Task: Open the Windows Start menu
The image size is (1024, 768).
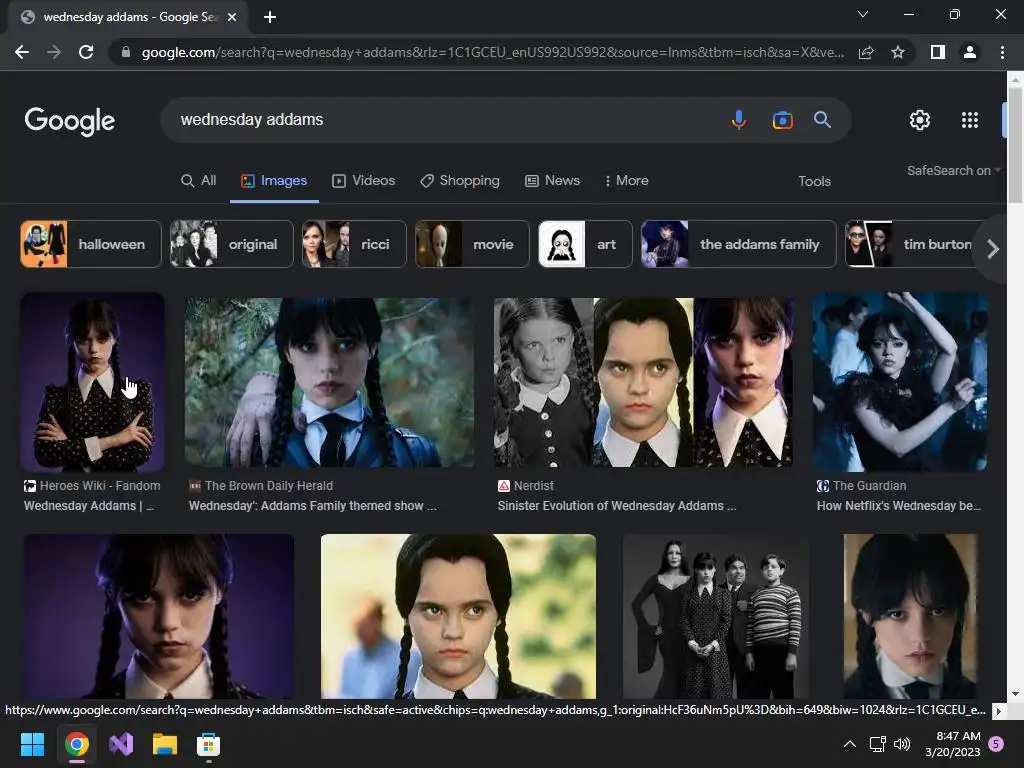Action: coord(32,744)
